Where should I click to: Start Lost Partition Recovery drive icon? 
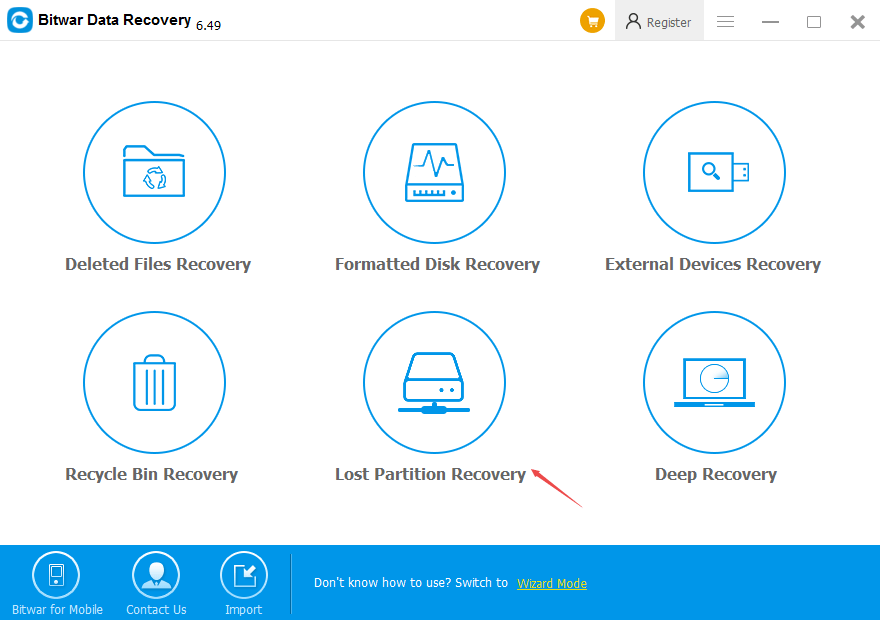click(434, 383)
